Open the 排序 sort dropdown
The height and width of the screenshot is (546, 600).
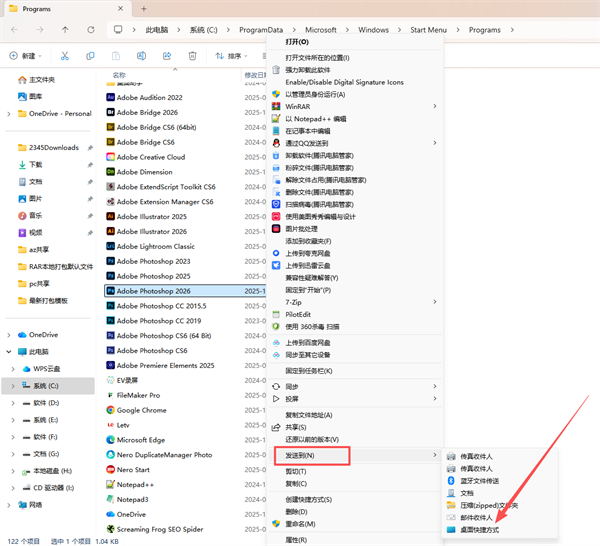coord(232,56)
